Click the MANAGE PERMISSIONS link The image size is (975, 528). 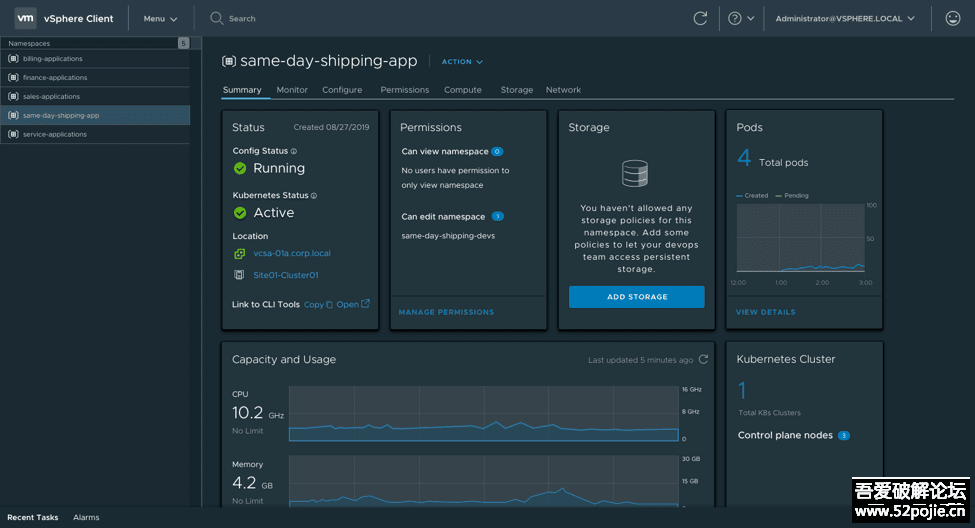click(446, 312)
